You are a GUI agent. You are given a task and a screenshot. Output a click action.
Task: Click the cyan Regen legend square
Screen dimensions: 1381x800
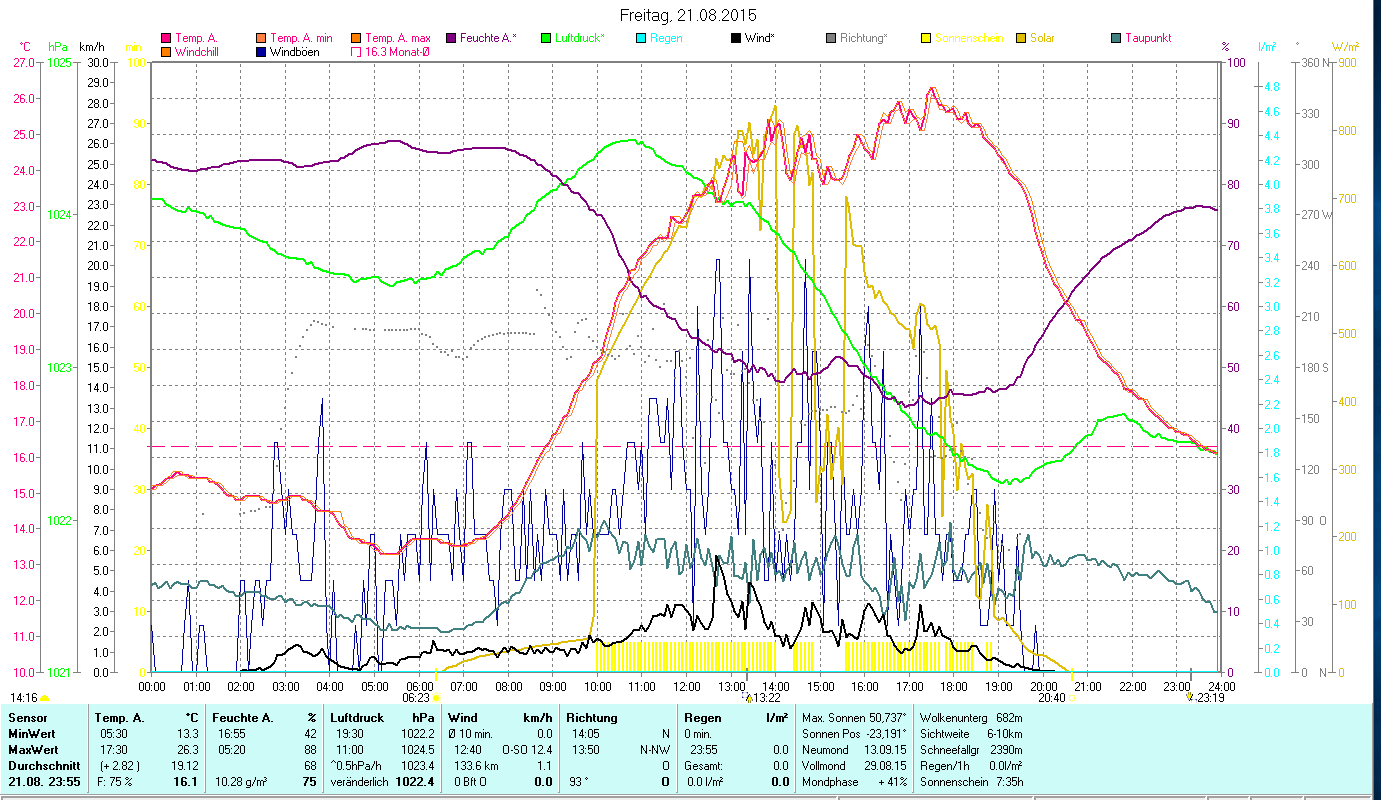click(641, 38)
